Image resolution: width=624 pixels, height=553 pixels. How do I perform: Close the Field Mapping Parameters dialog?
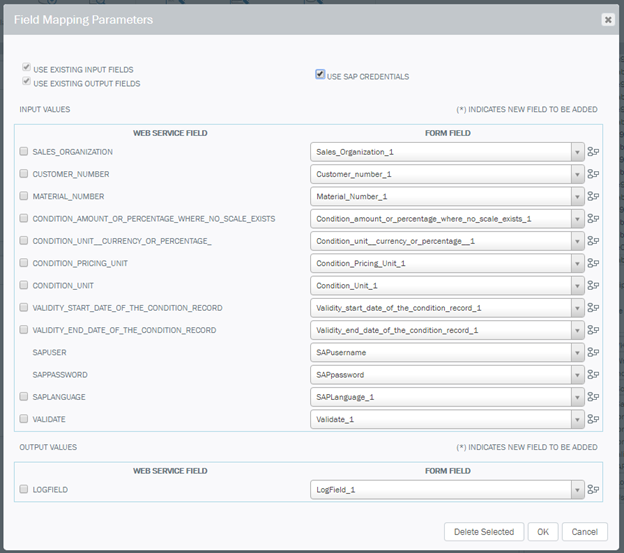(608, 19)
